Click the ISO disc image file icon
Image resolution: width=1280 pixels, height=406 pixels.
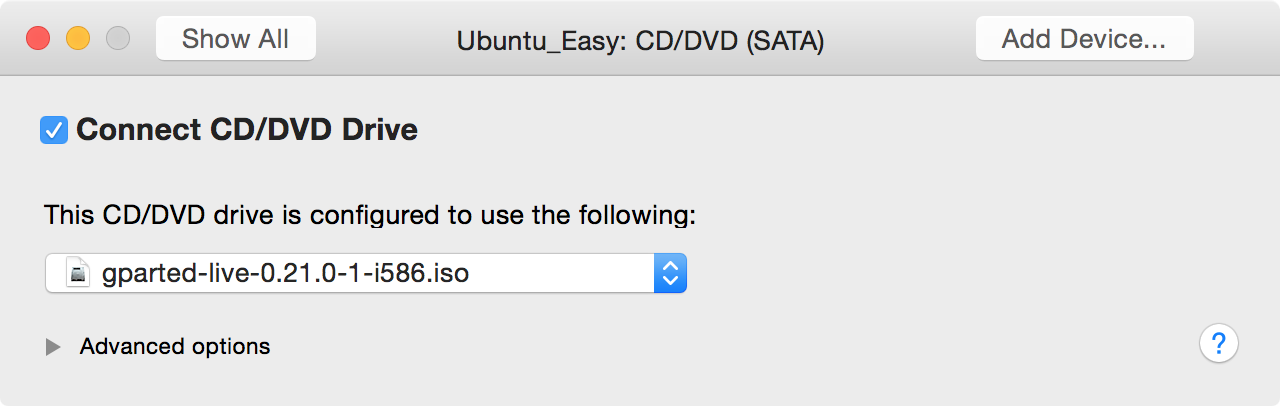(x=77, y=272)
